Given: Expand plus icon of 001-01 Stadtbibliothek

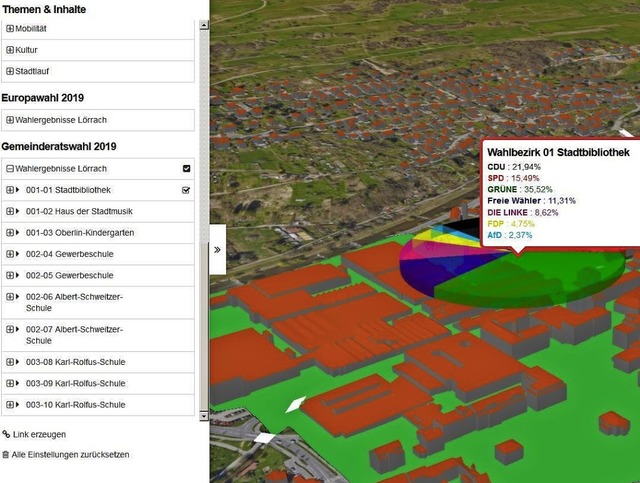Looking at the screenshot, I should [x=10, y=190].
